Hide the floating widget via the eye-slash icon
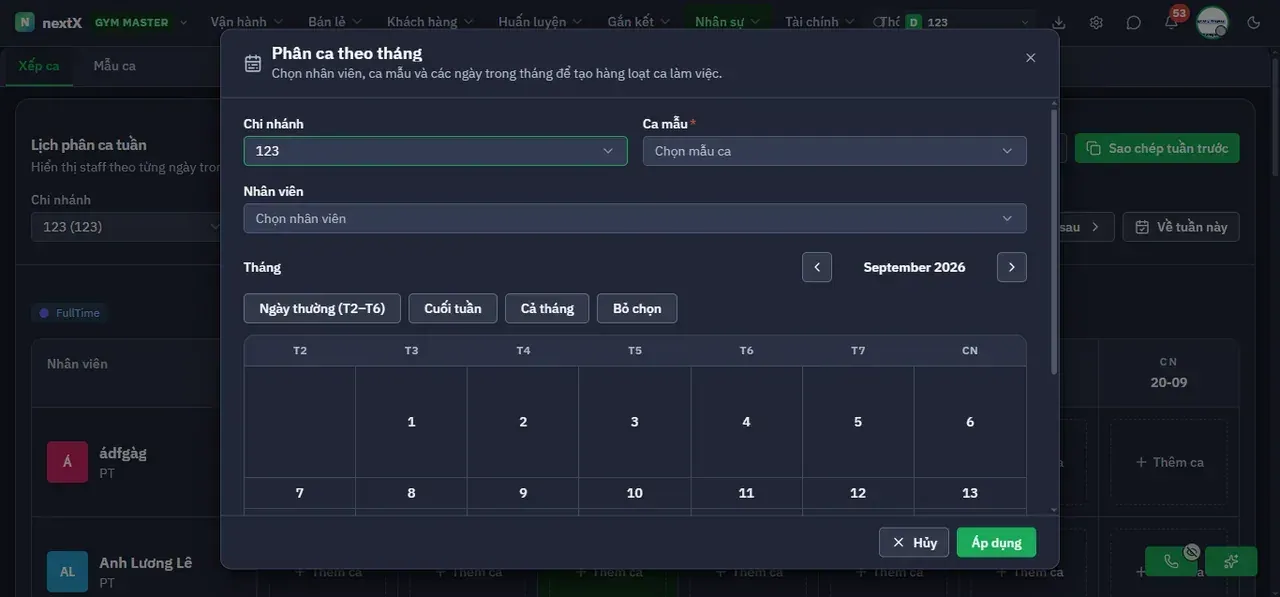This screenshot has height=597, width=1280. (1191, 551)
